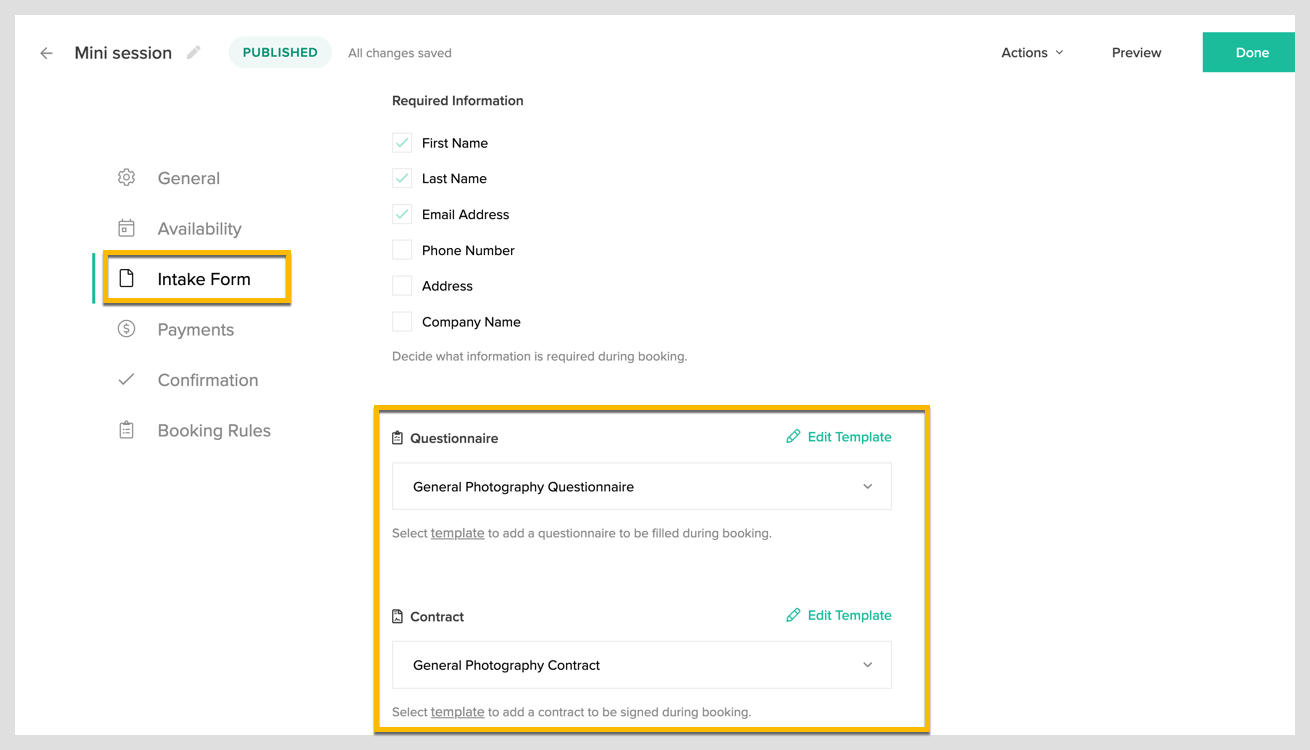The image size is (1310, 750).
Task: Click the Required Information heading
Action: (x=458, y=101)
